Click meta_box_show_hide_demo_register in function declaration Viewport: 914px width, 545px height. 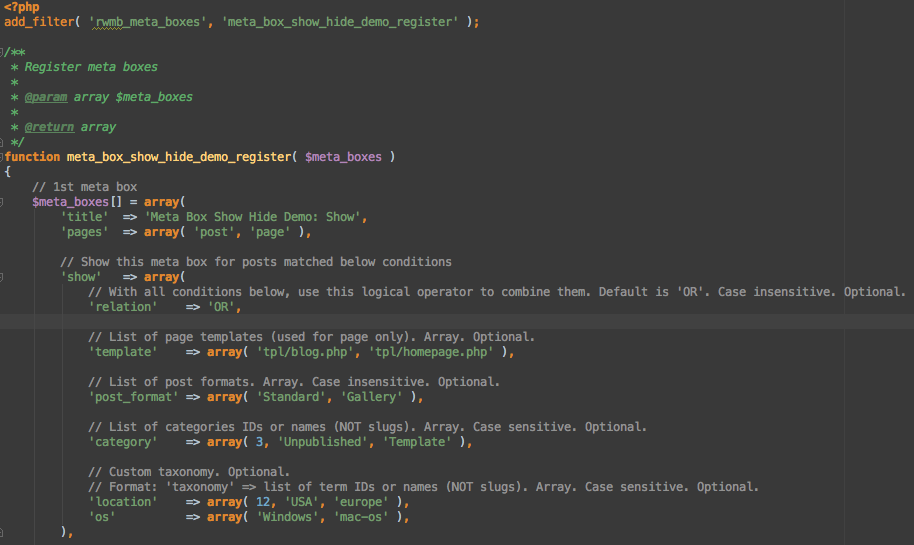tap(178, 157)
